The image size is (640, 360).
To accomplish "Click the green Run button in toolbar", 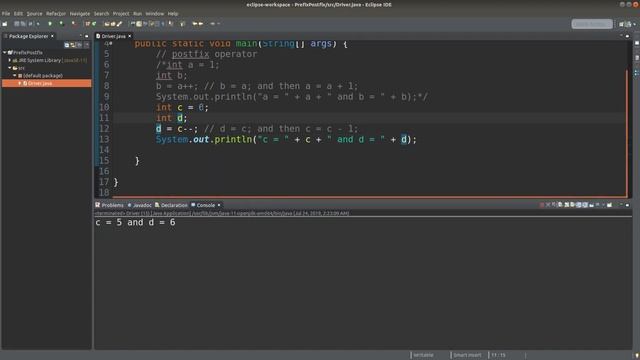I will 50,24.
